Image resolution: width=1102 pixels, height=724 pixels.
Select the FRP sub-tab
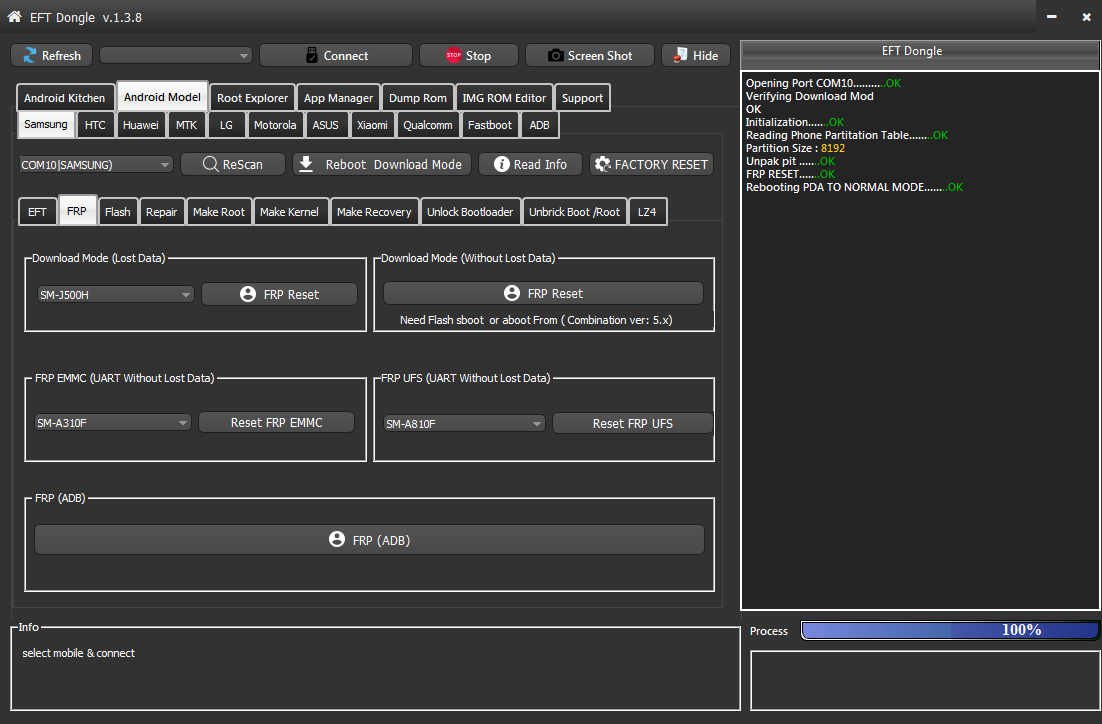pos(77,210)
